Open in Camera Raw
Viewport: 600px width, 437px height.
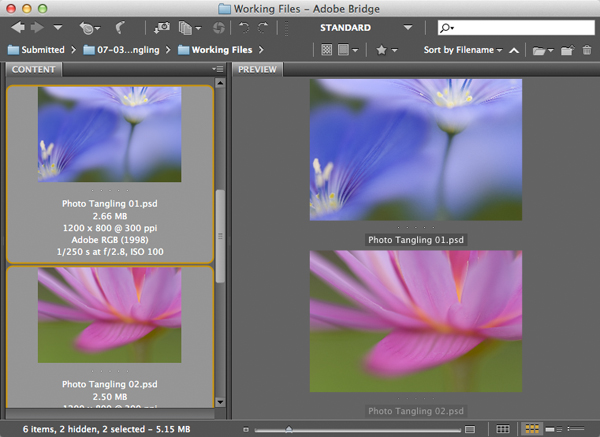(x=218, y=28)
